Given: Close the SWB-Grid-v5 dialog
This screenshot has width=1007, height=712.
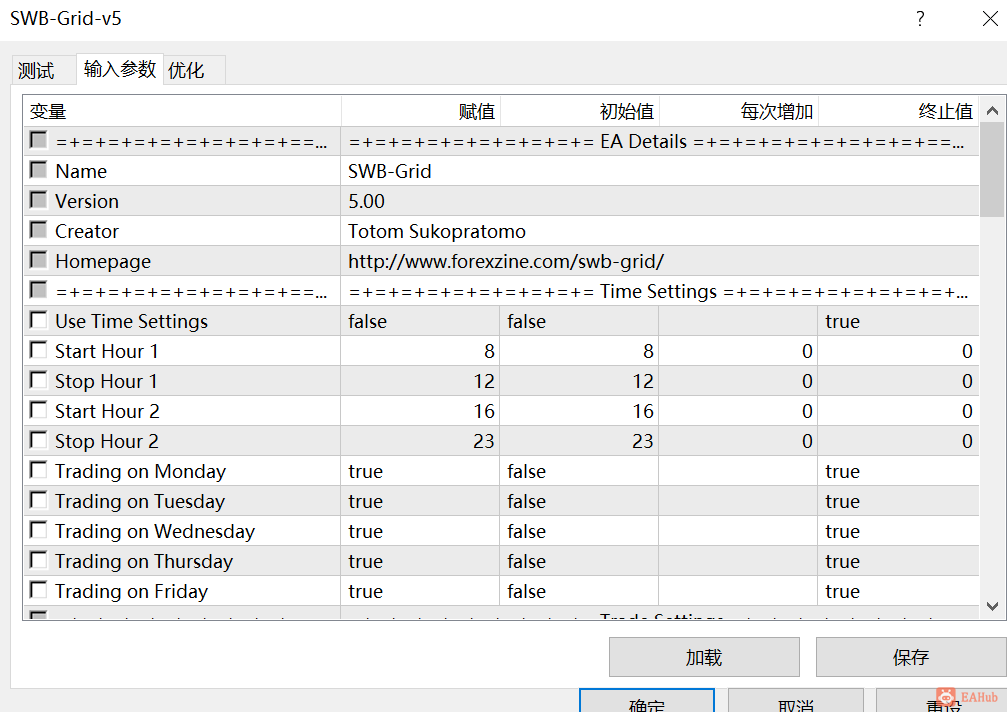Looking at the screenshot, I should [990, 19].
